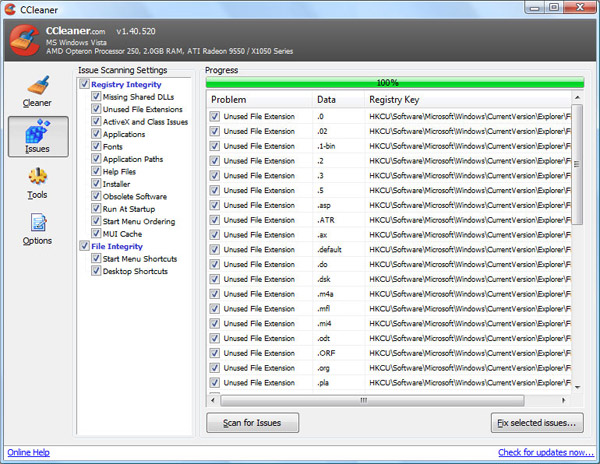600x464 pixels.
Task: Click the vertical scrollbar thumb
Action: pos(577,164)
